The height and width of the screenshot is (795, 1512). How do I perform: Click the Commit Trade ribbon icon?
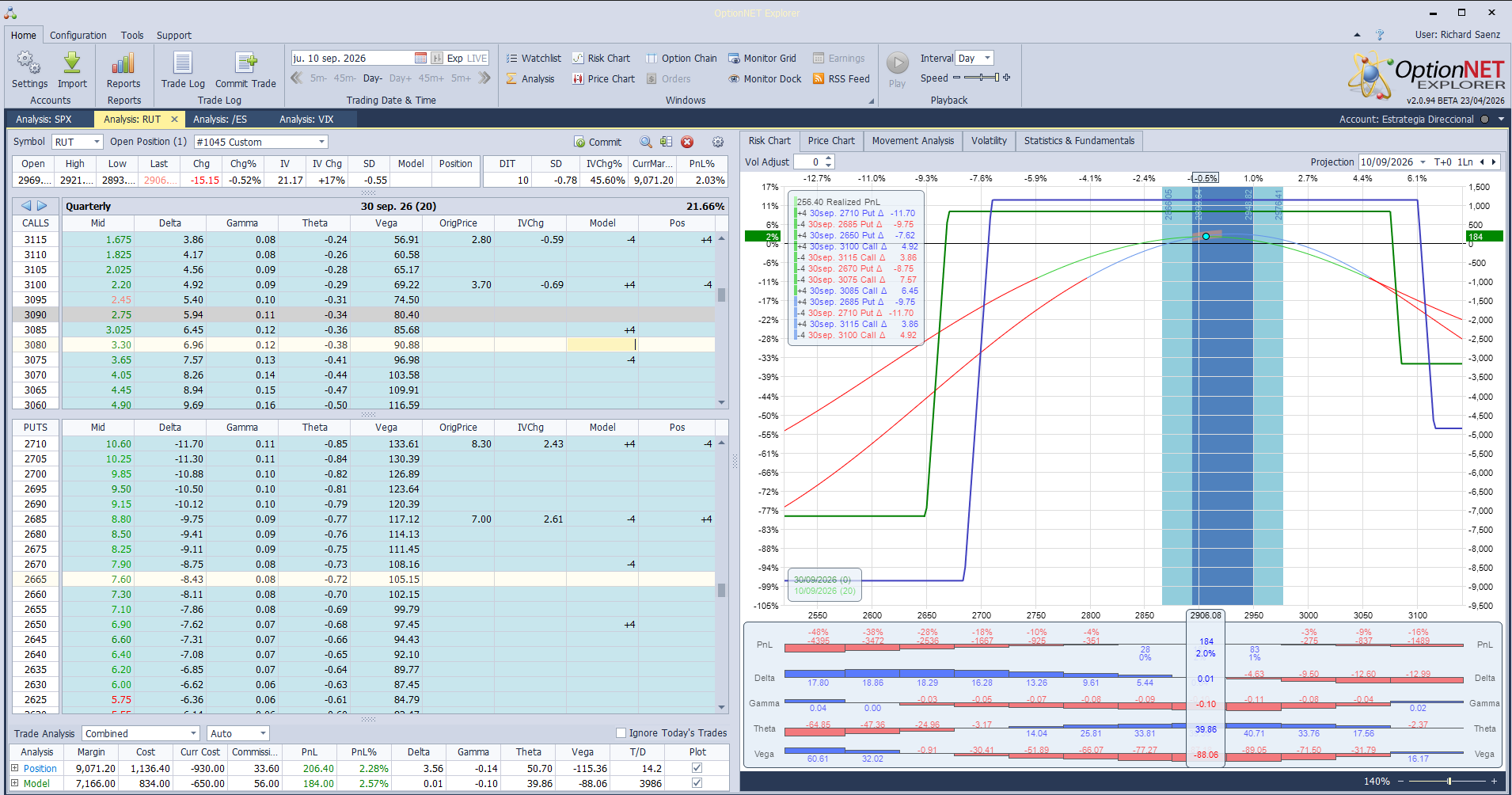point(245,64)
